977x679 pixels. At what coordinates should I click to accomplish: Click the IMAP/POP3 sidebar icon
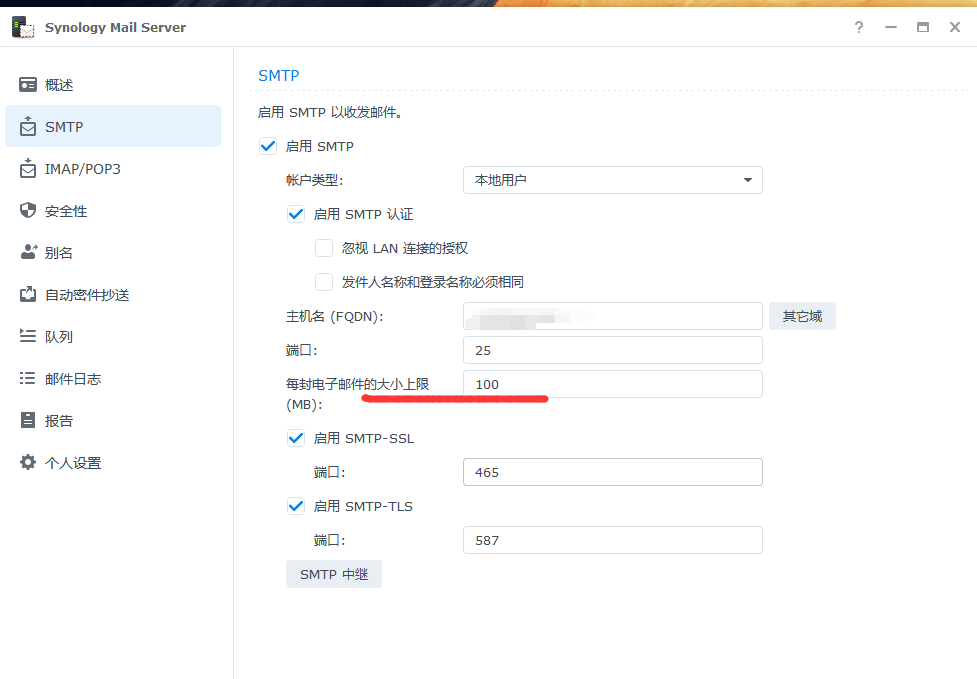[x=28, y=169]
